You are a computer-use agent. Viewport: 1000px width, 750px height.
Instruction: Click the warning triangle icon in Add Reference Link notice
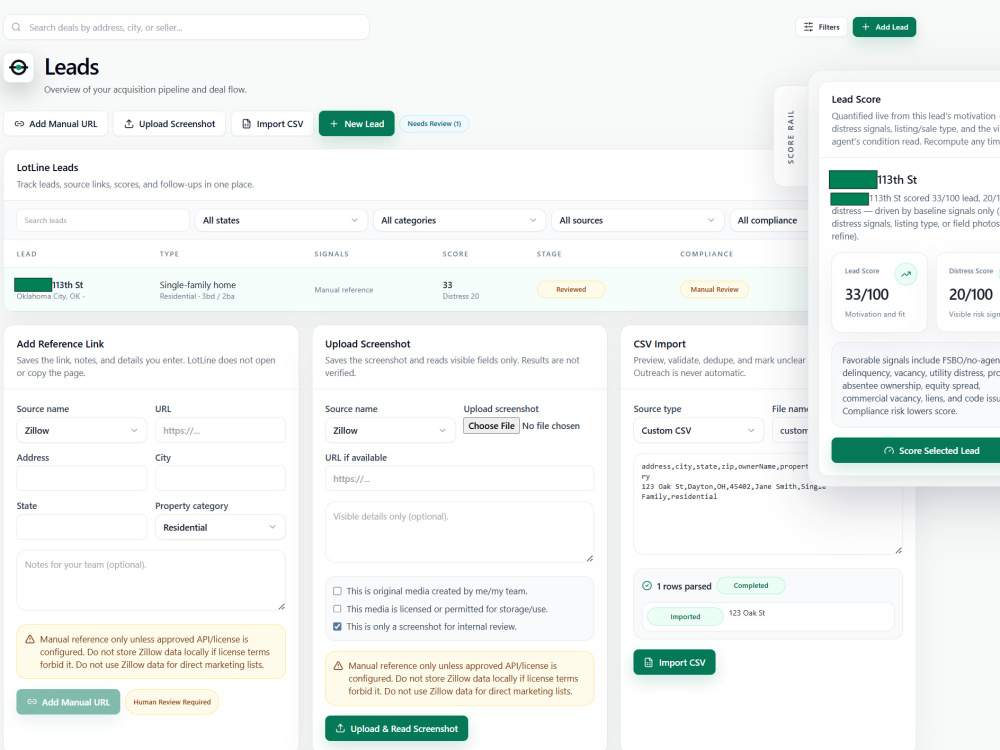(x=29, y=639)
